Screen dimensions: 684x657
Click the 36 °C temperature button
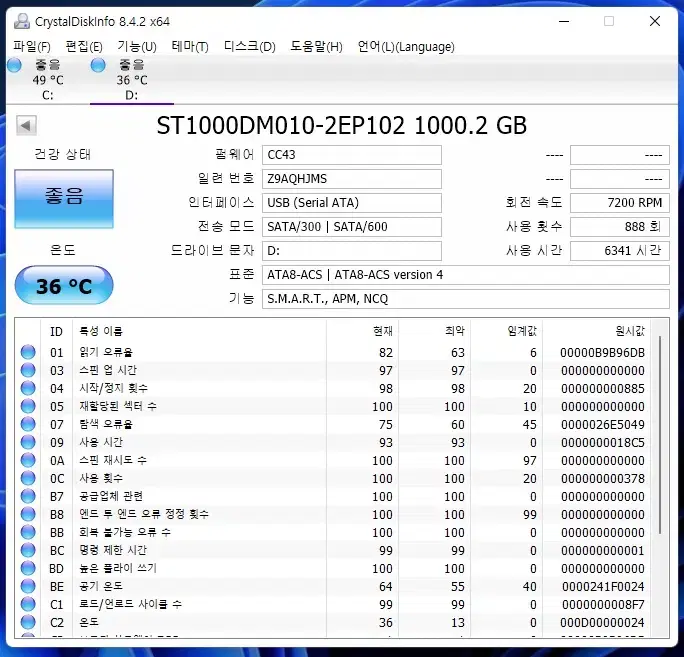click(x=64, y=285)
